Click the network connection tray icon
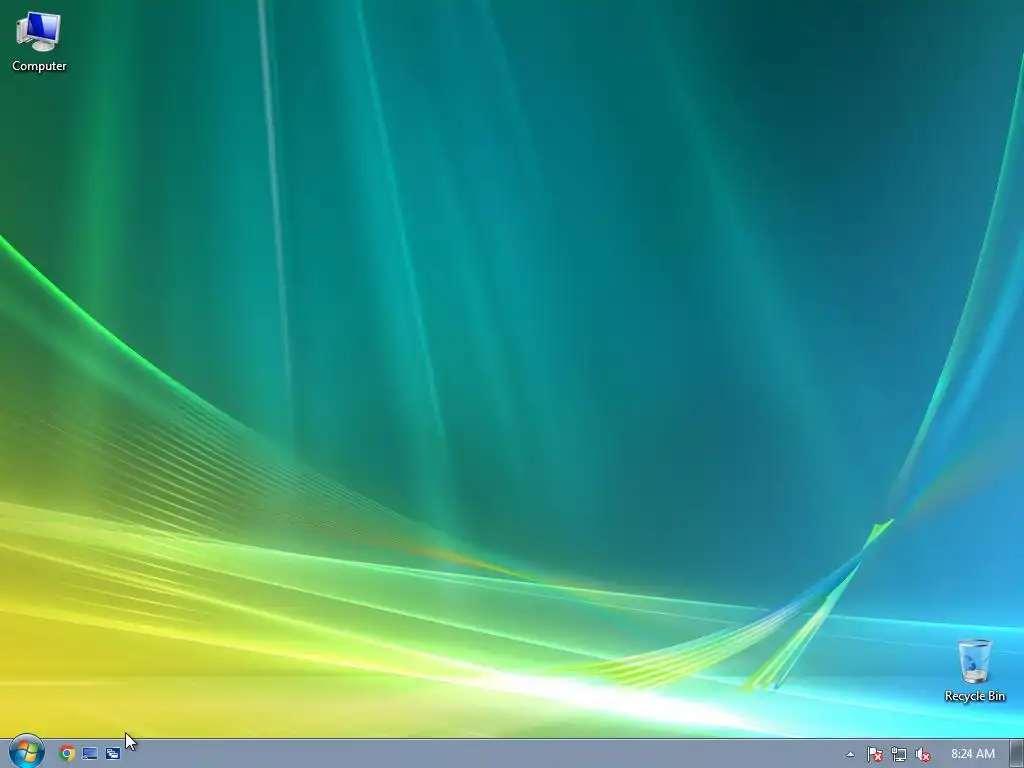The image size is (1024, 768). tap(899, 754)
